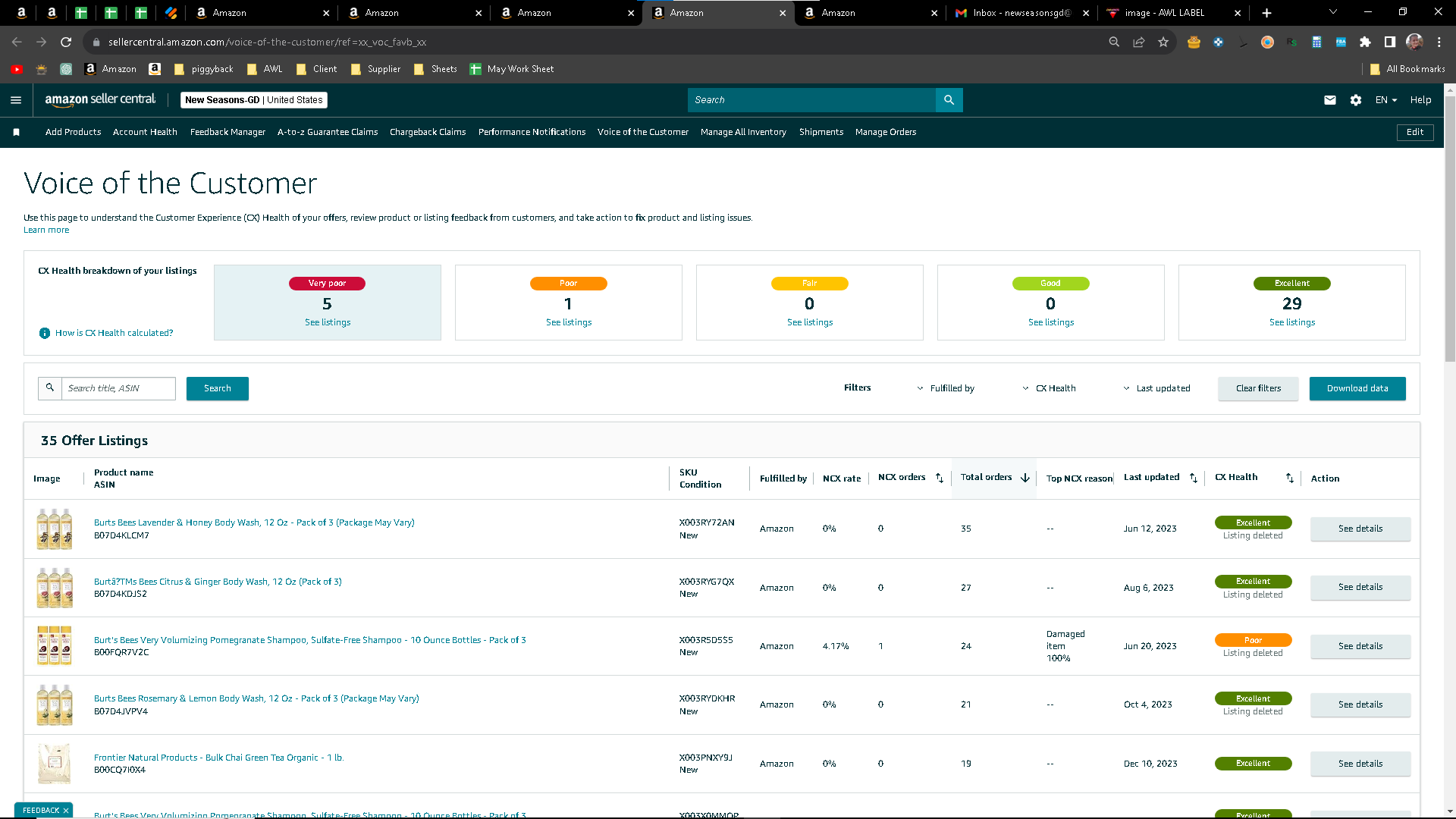This screenshot has width=1456, height=819.
Task: Focus the Search title, ASIN field
Action: [118, 388]
